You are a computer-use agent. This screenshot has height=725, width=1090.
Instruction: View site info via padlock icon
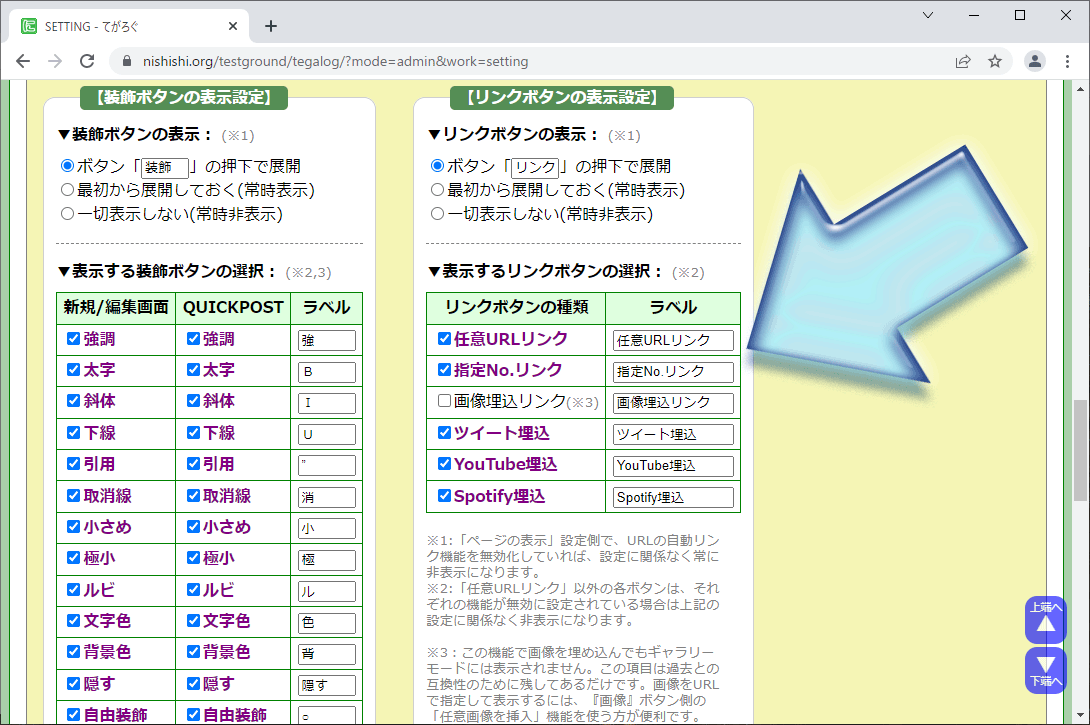[x=127, y=61]
